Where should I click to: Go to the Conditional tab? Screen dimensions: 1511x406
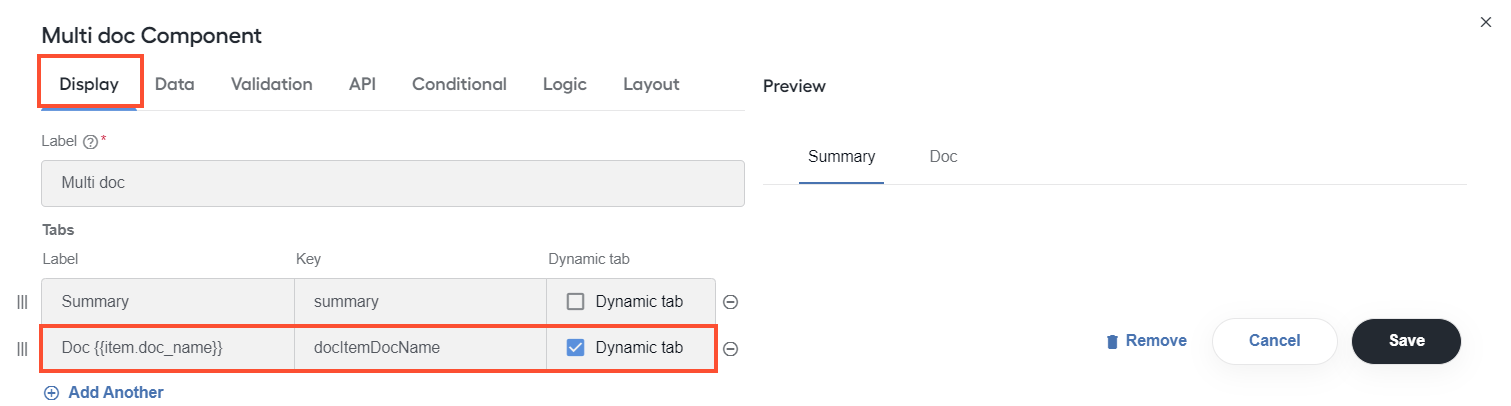coord(459,84)
